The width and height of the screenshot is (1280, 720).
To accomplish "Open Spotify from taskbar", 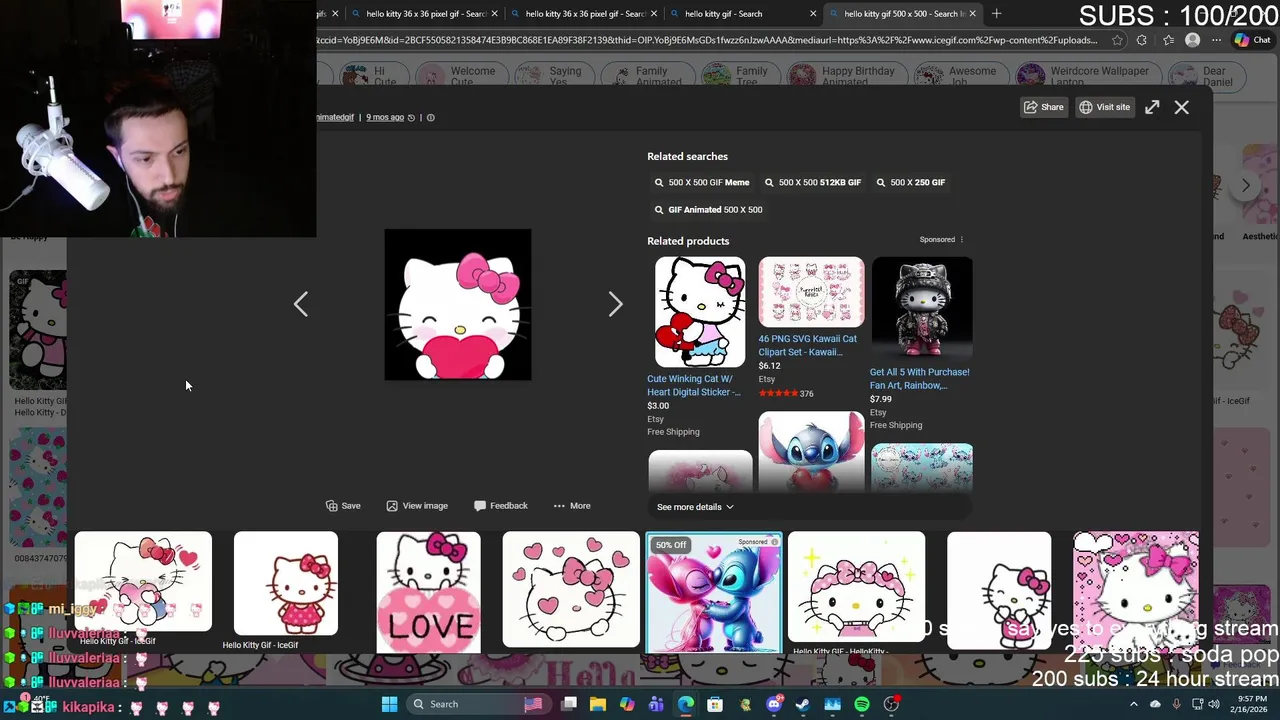I will pos(862,704).
